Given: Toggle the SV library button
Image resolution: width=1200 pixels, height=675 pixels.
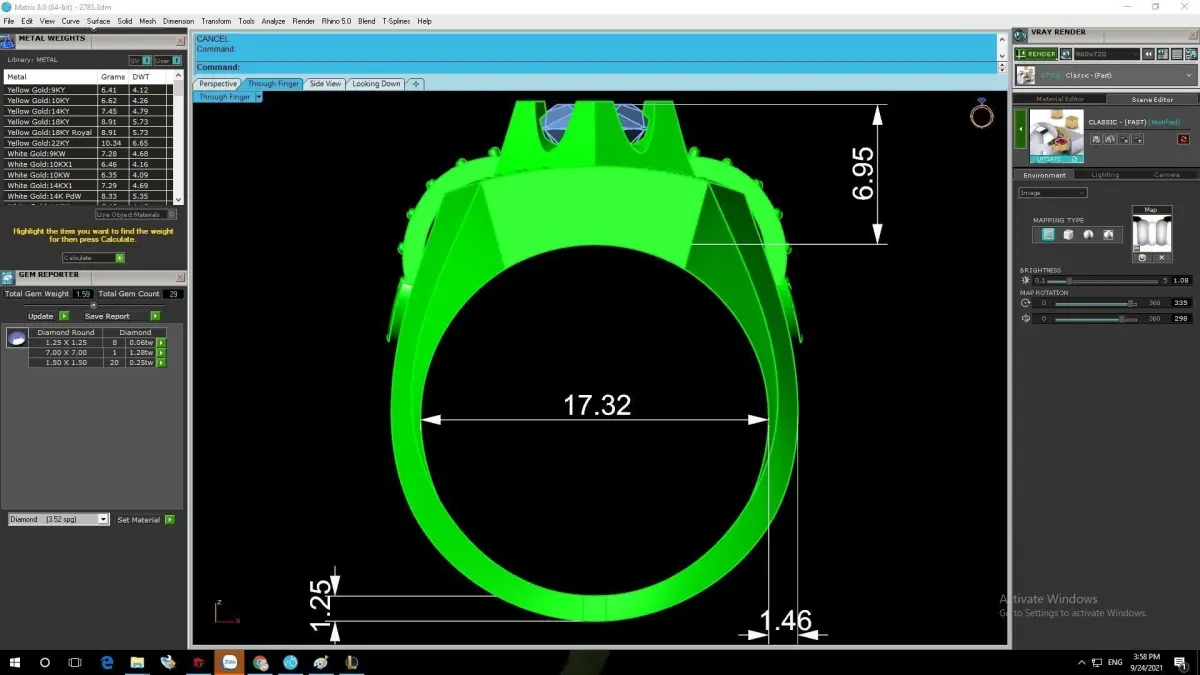Looking at the screenshot, I should [x=139, y=60].
